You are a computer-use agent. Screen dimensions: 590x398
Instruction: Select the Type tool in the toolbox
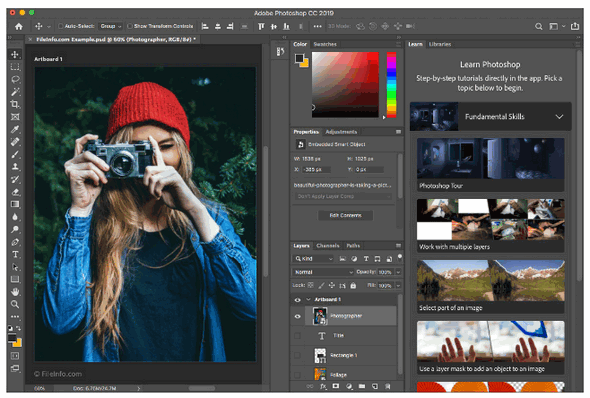[15, 254]
